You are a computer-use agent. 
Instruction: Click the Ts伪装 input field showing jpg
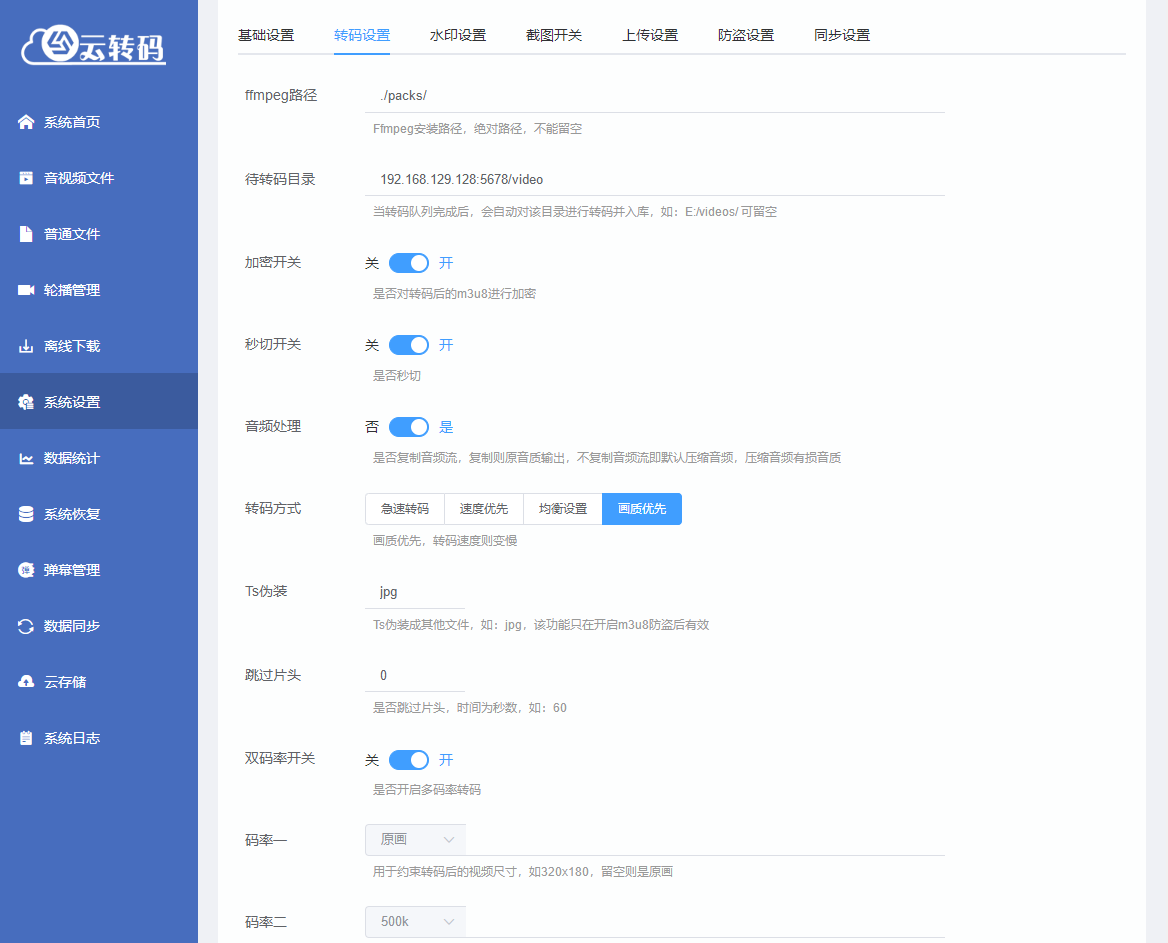414,591
